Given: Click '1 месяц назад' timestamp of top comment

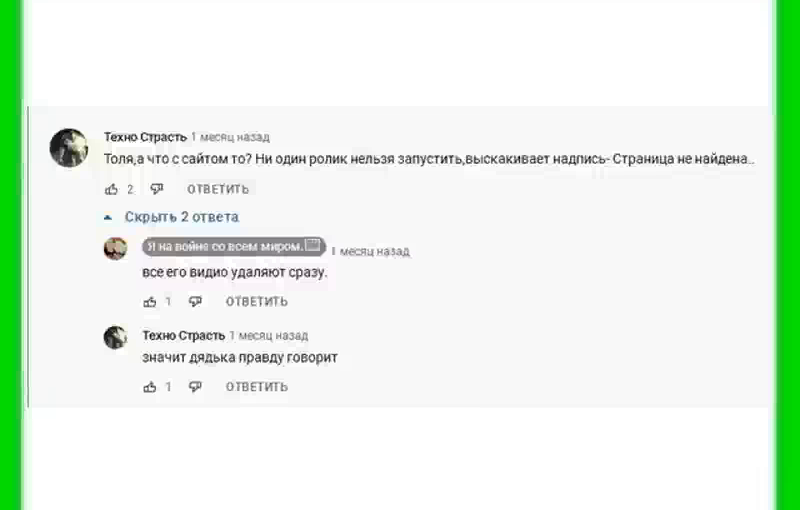Looking at the screenshot, I should (x=231, y=137).
